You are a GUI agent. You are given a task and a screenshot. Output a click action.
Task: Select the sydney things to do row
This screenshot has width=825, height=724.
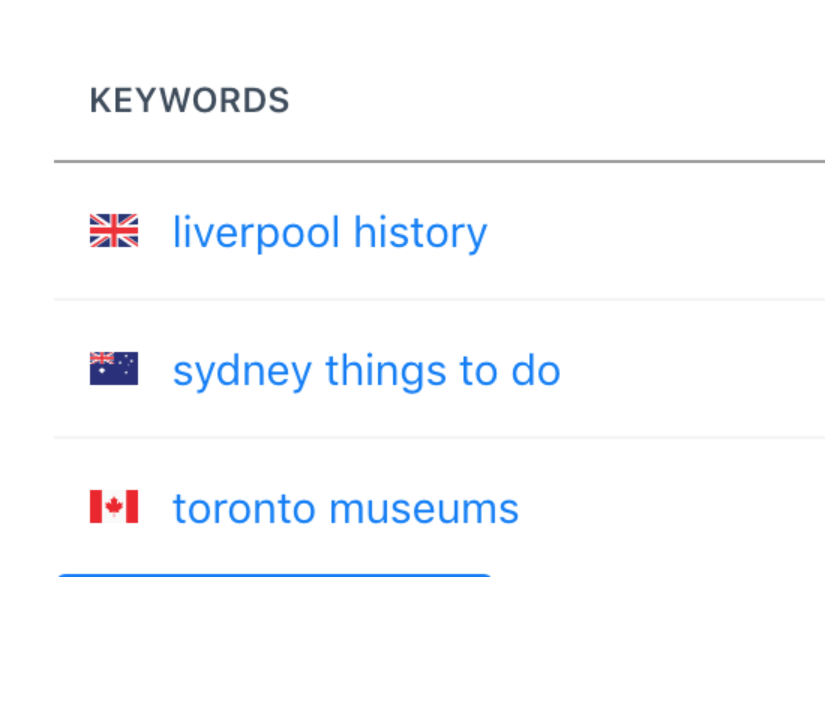pyautogui.click(x=439, y=369)
